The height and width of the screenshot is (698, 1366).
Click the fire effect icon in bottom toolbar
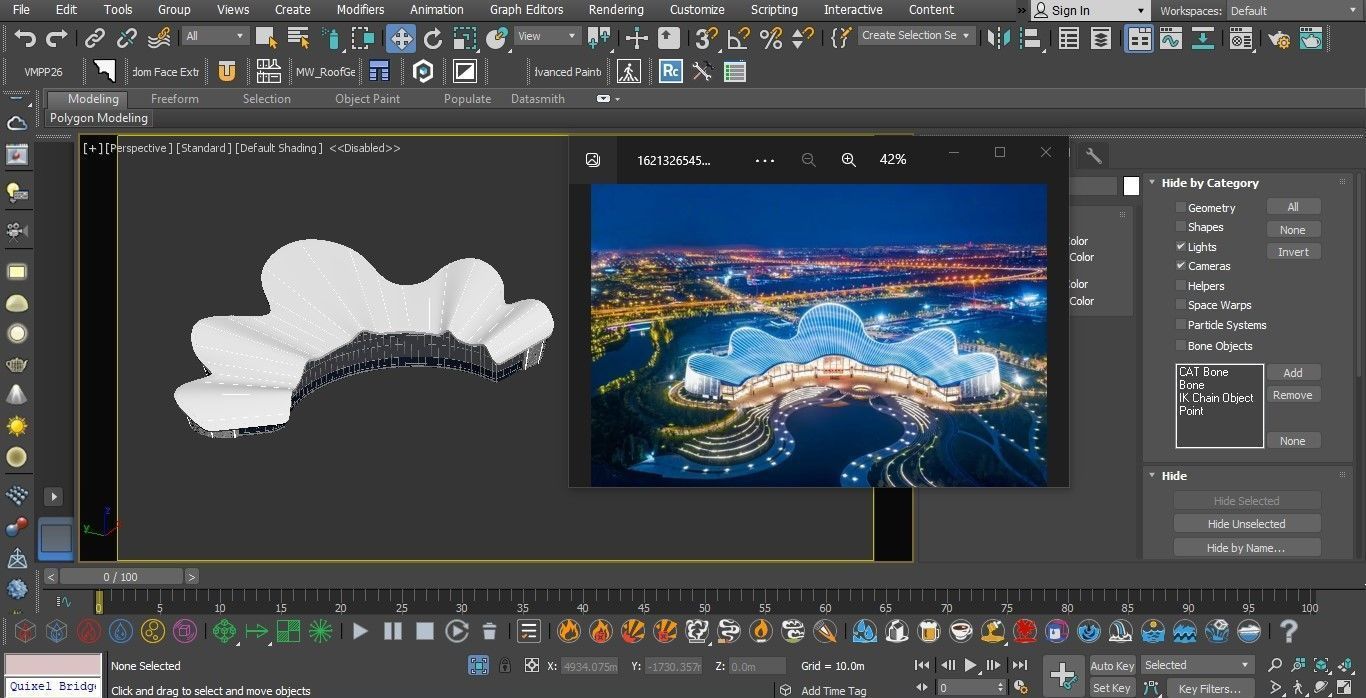point(569,631)
